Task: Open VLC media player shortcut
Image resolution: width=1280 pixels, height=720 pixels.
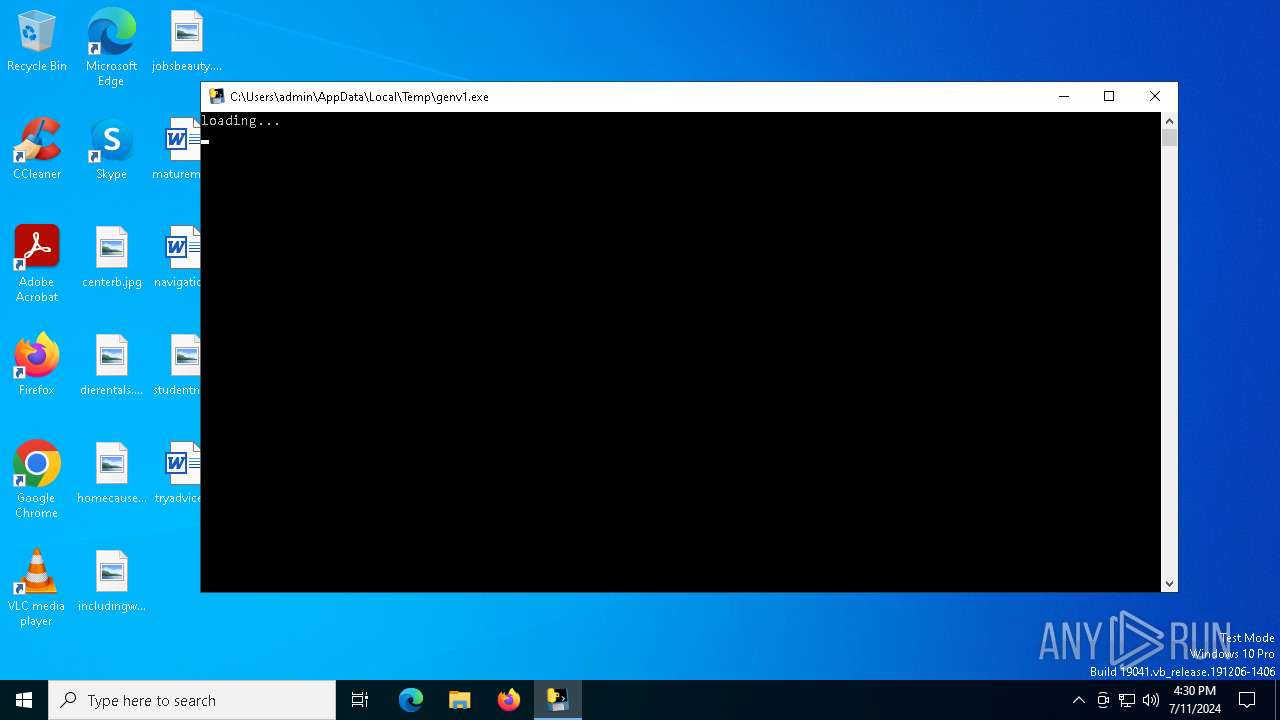Action: coord(37,588)
